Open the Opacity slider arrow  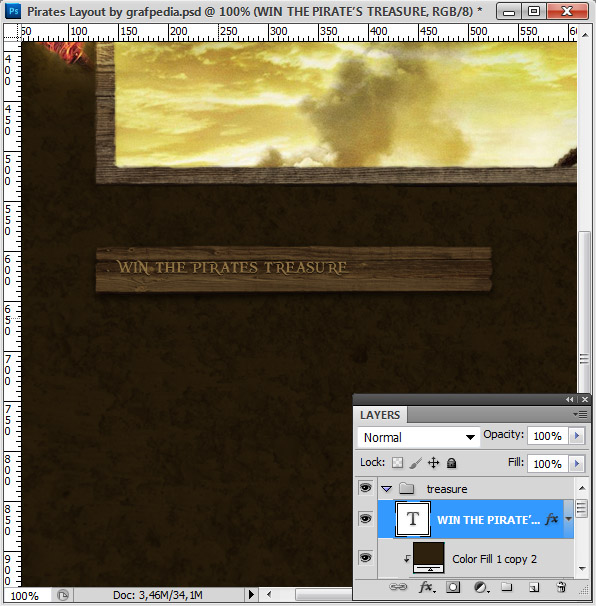click(x=577, y=436)
